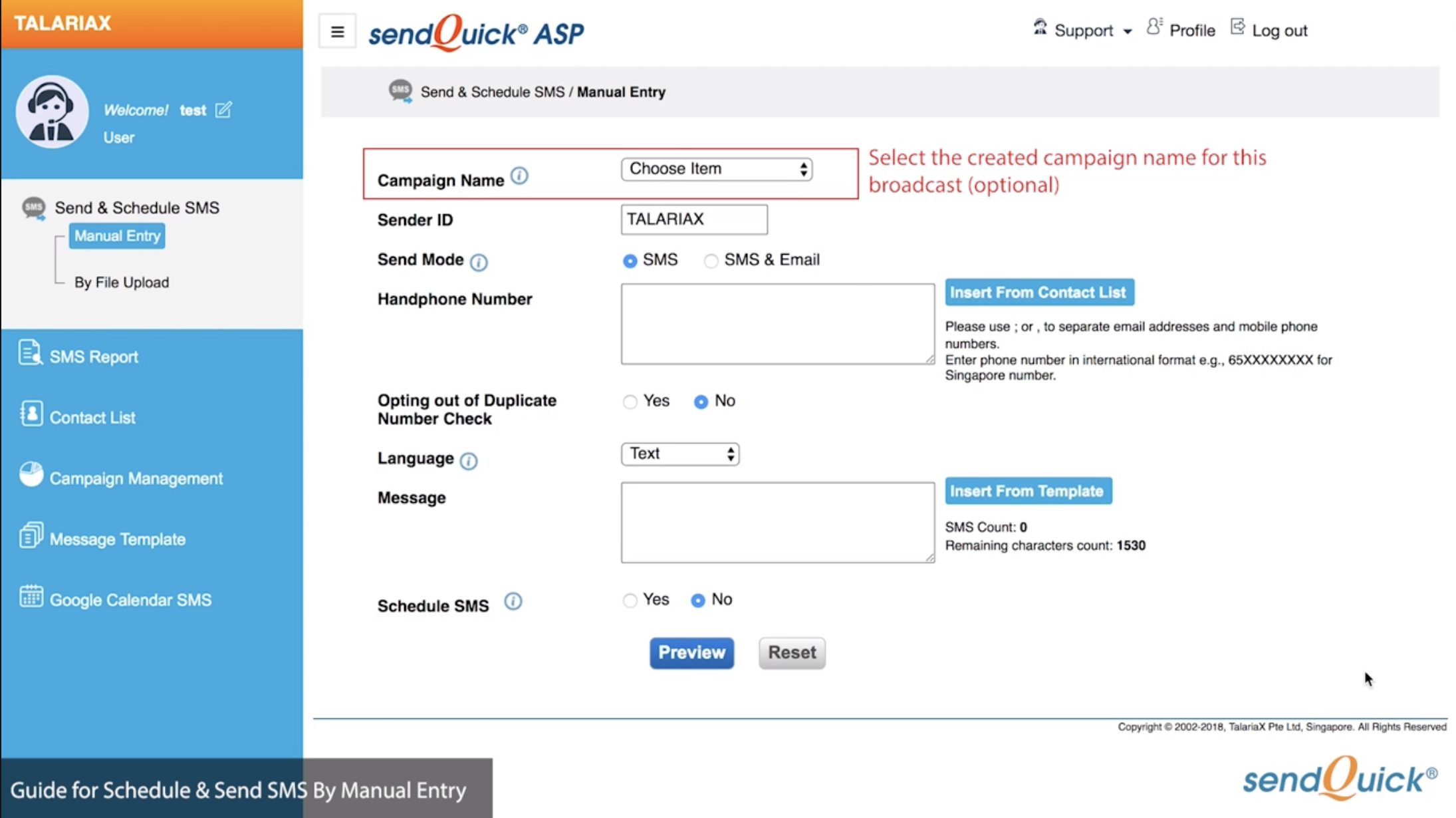Image resolution: width=1456 pixels, height=818 pixels.
Task: Select No for Schedule SMS
Action: (697, 601)
